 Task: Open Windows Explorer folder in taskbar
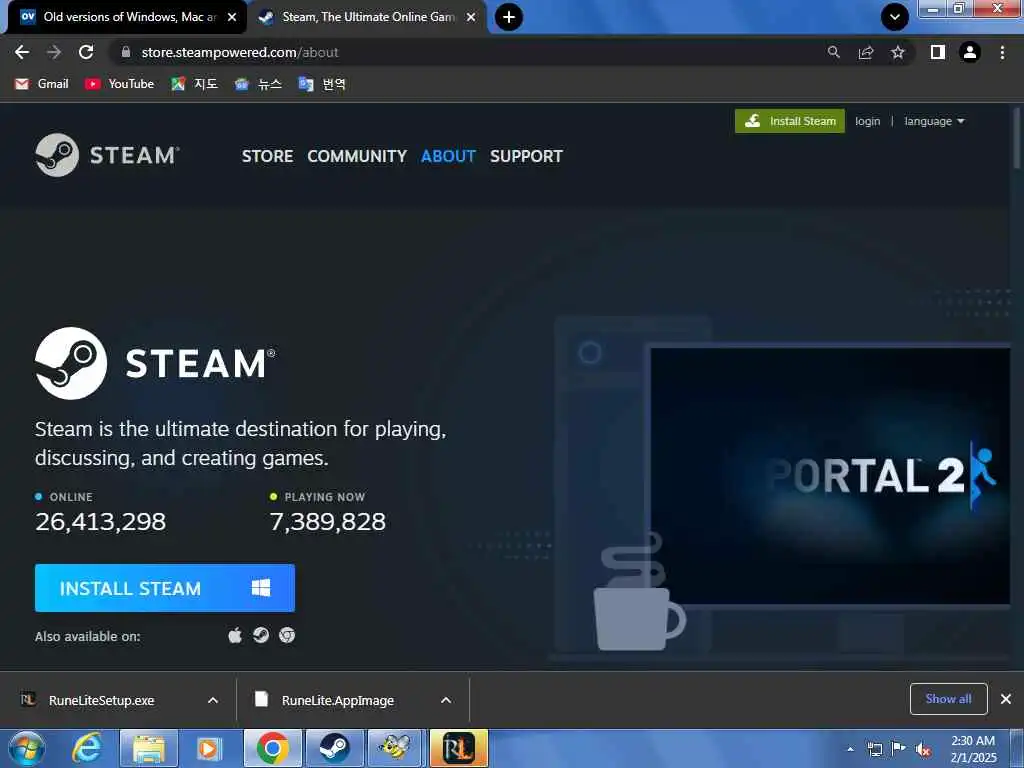point(148,748)
